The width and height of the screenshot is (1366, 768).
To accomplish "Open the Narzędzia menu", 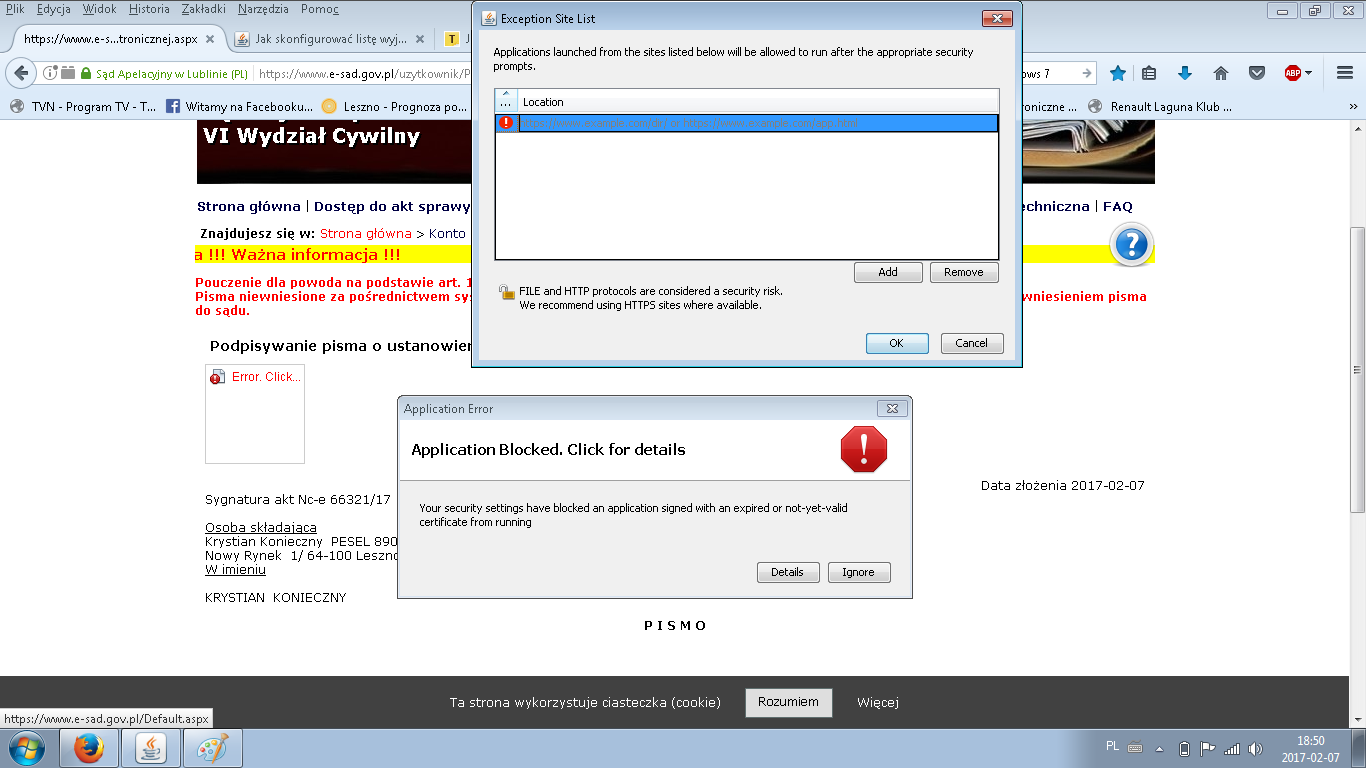I will click(263, 9).
